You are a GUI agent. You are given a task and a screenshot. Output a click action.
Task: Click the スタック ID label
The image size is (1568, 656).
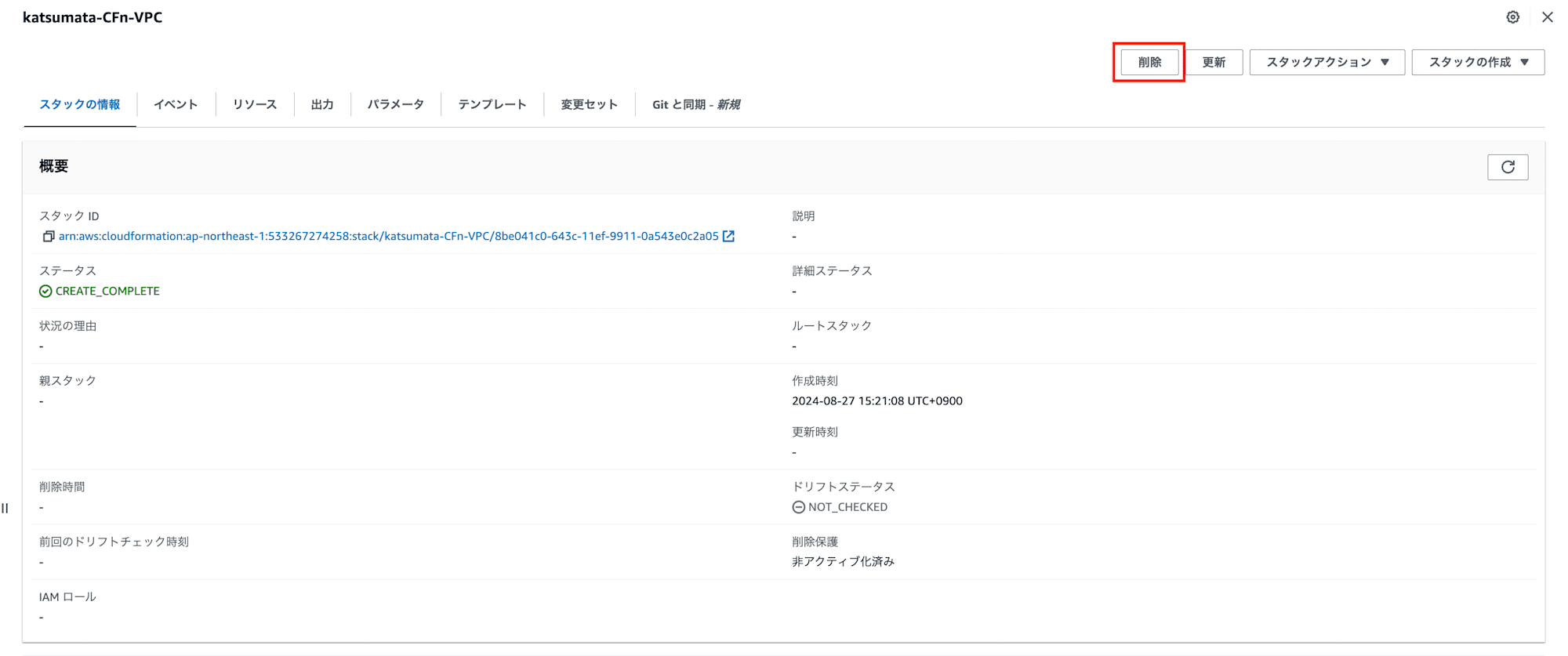coord(69,216)
